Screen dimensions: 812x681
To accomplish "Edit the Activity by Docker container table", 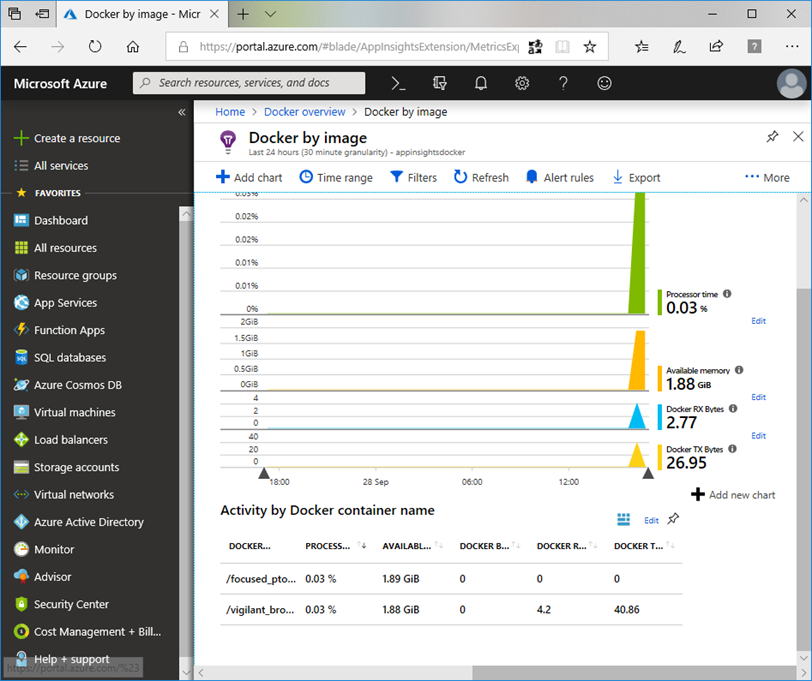I will pyautogui.click(x=651, y=520).
